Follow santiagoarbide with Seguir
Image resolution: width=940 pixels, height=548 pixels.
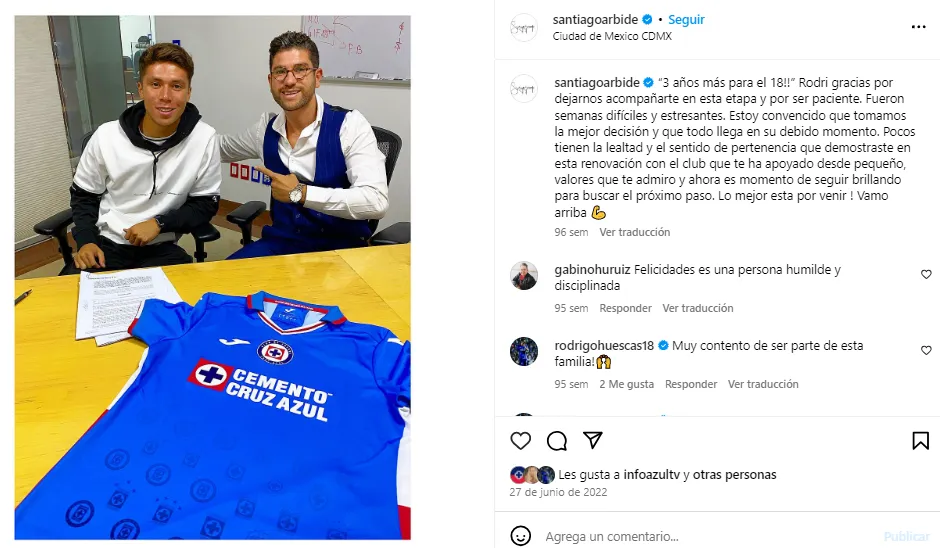pyautogui.click(x=686, y=20)
